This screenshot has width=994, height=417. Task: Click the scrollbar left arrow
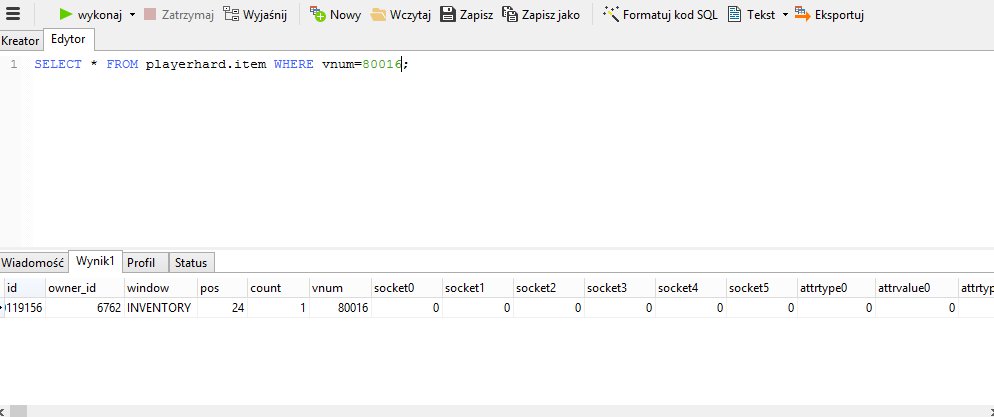pos(4,411)
